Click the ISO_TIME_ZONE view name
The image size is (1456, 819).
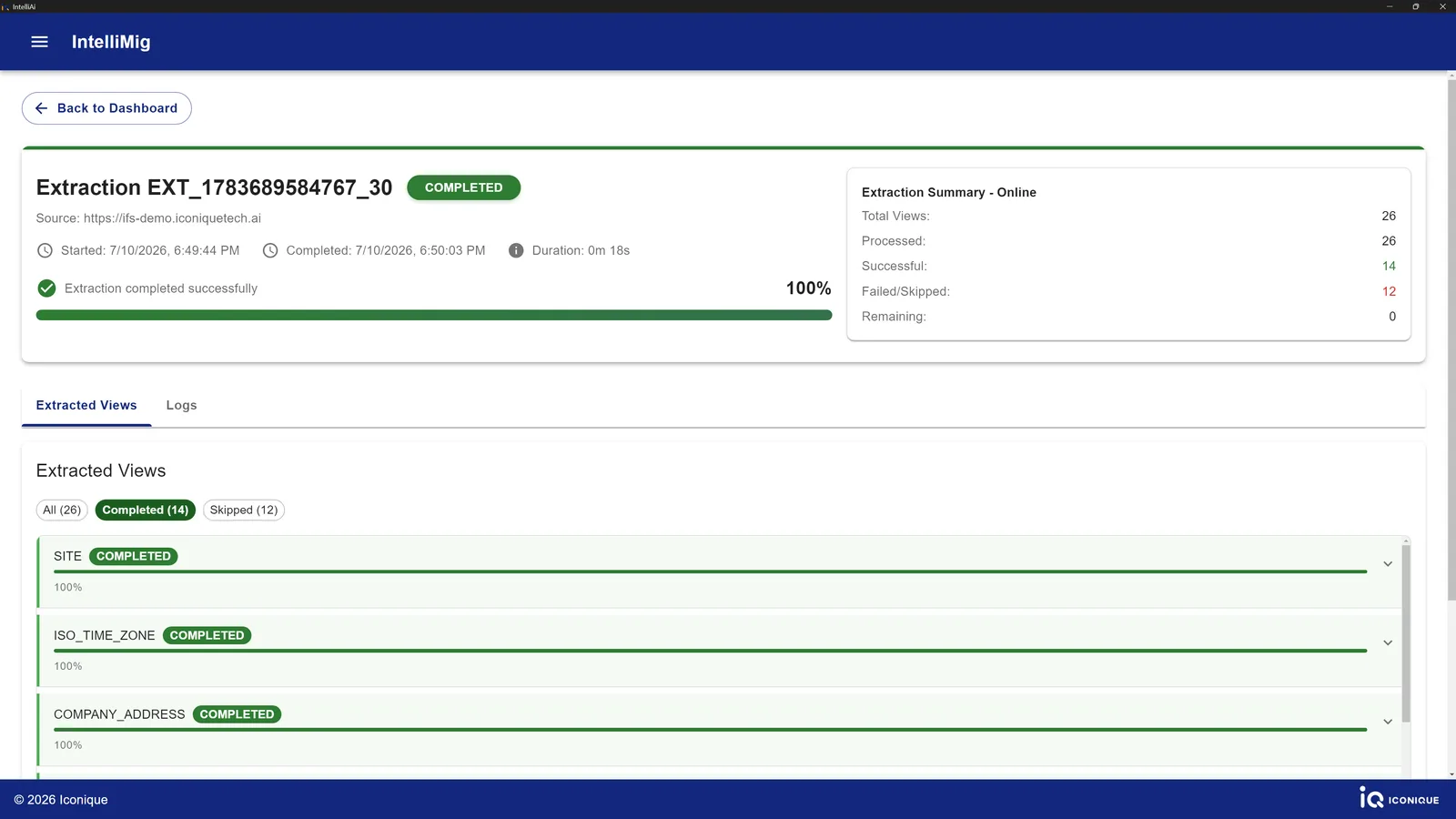coord(105,635)
